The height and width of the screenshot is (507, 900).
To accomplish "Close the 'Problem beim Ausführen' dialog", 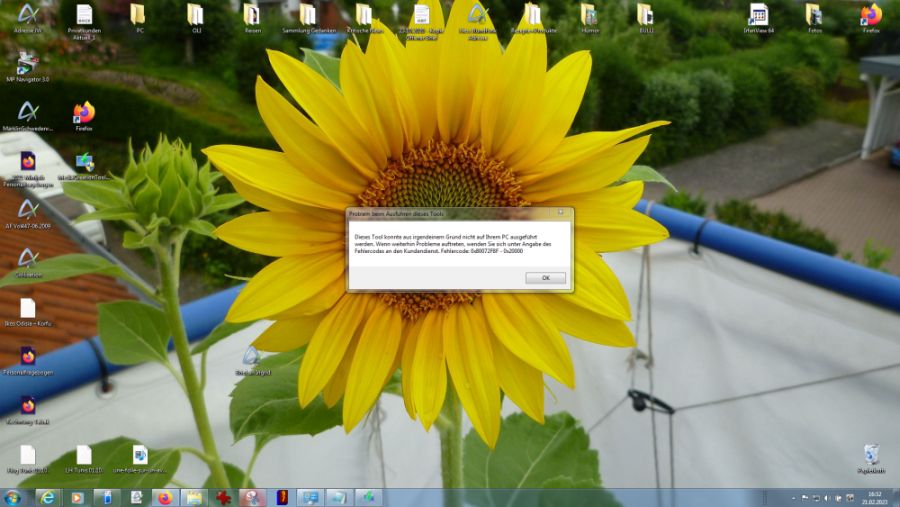I will 560,213.
